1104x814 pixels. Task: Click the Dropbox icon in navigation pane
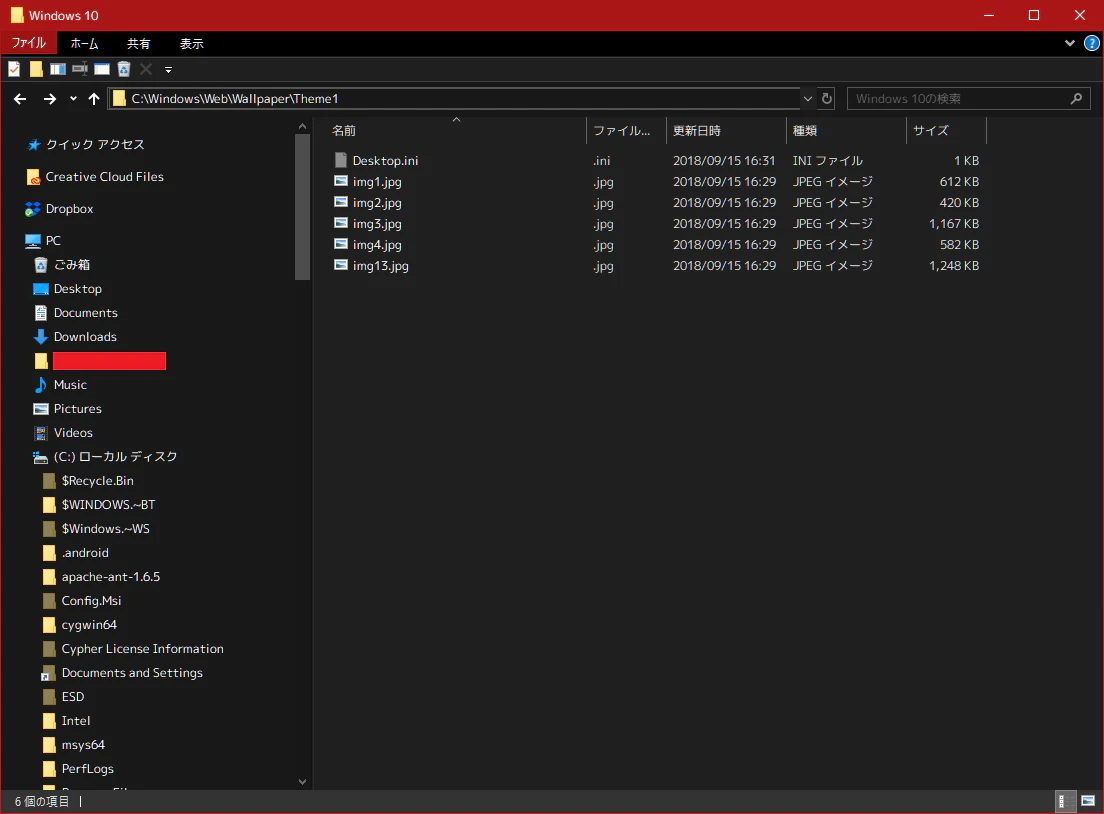pos(32,209)
